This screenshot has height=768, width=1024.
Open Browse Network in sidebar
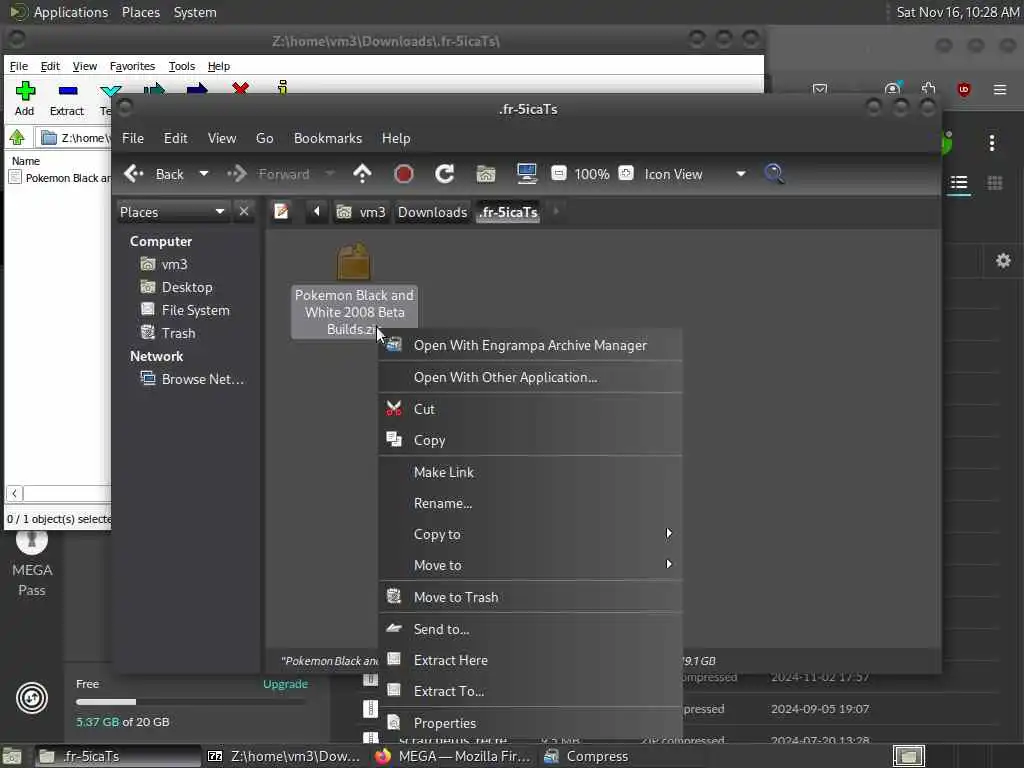(x=192, y=379)
